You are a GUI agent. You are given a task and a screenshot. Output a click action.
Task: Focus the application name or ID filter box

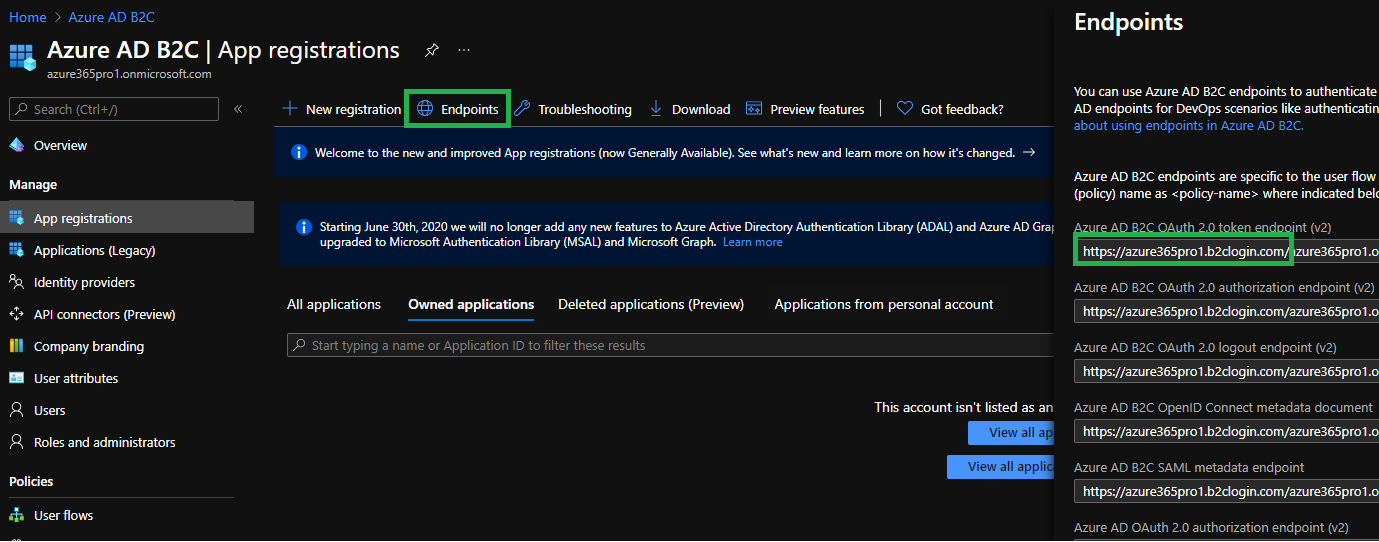click(x=671, y=345)
